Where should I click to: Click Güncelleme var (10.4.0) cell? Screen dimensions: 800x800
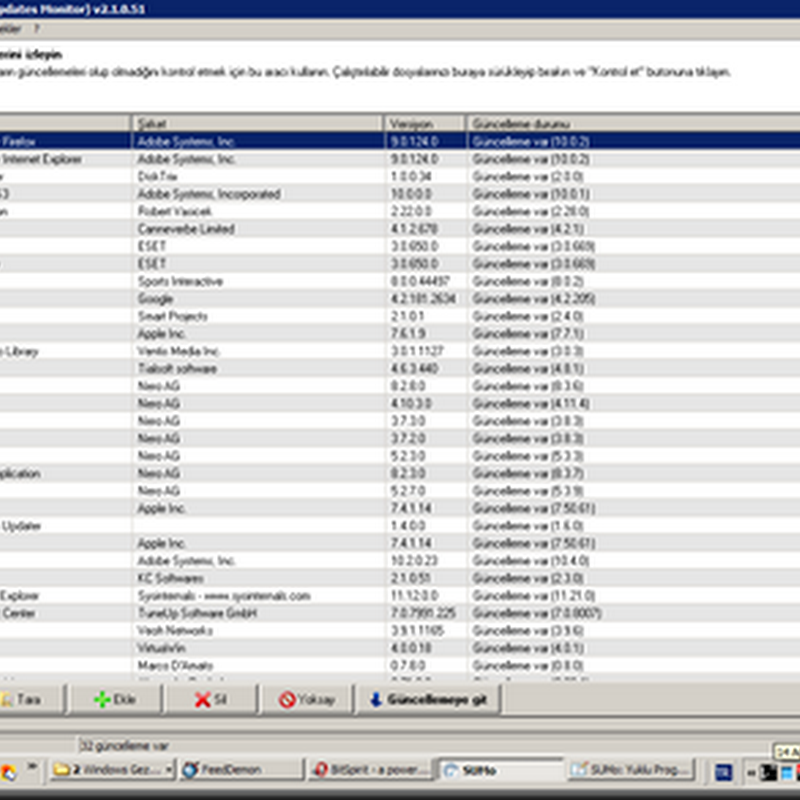633,561
